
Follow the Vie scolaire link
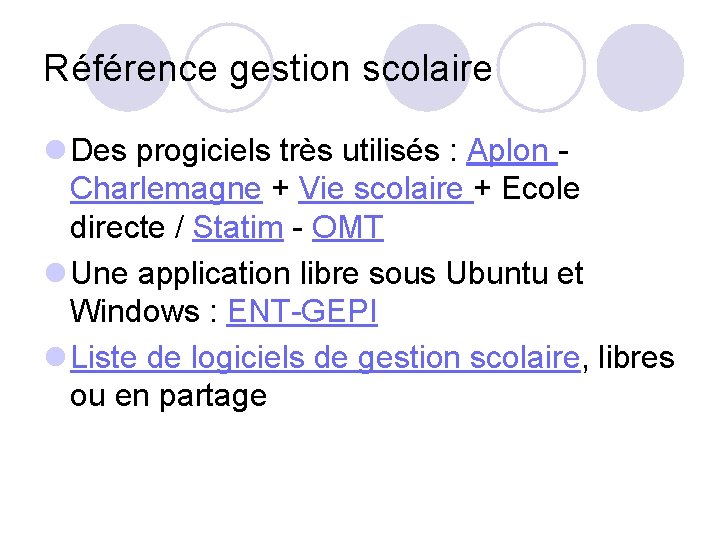pos(385,189)
